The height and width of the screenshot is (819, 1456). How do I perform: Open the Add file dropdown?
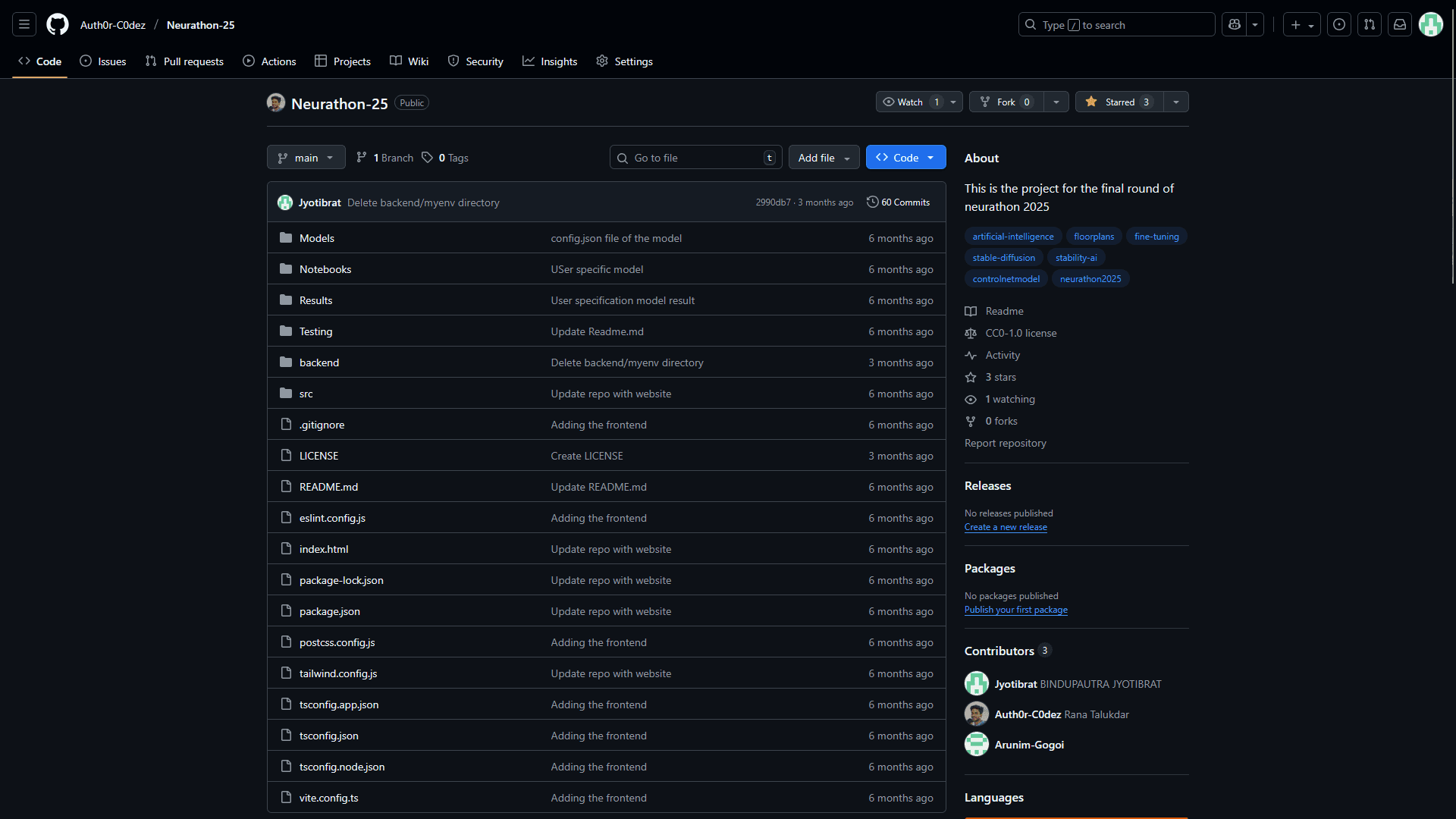point(824,158)
